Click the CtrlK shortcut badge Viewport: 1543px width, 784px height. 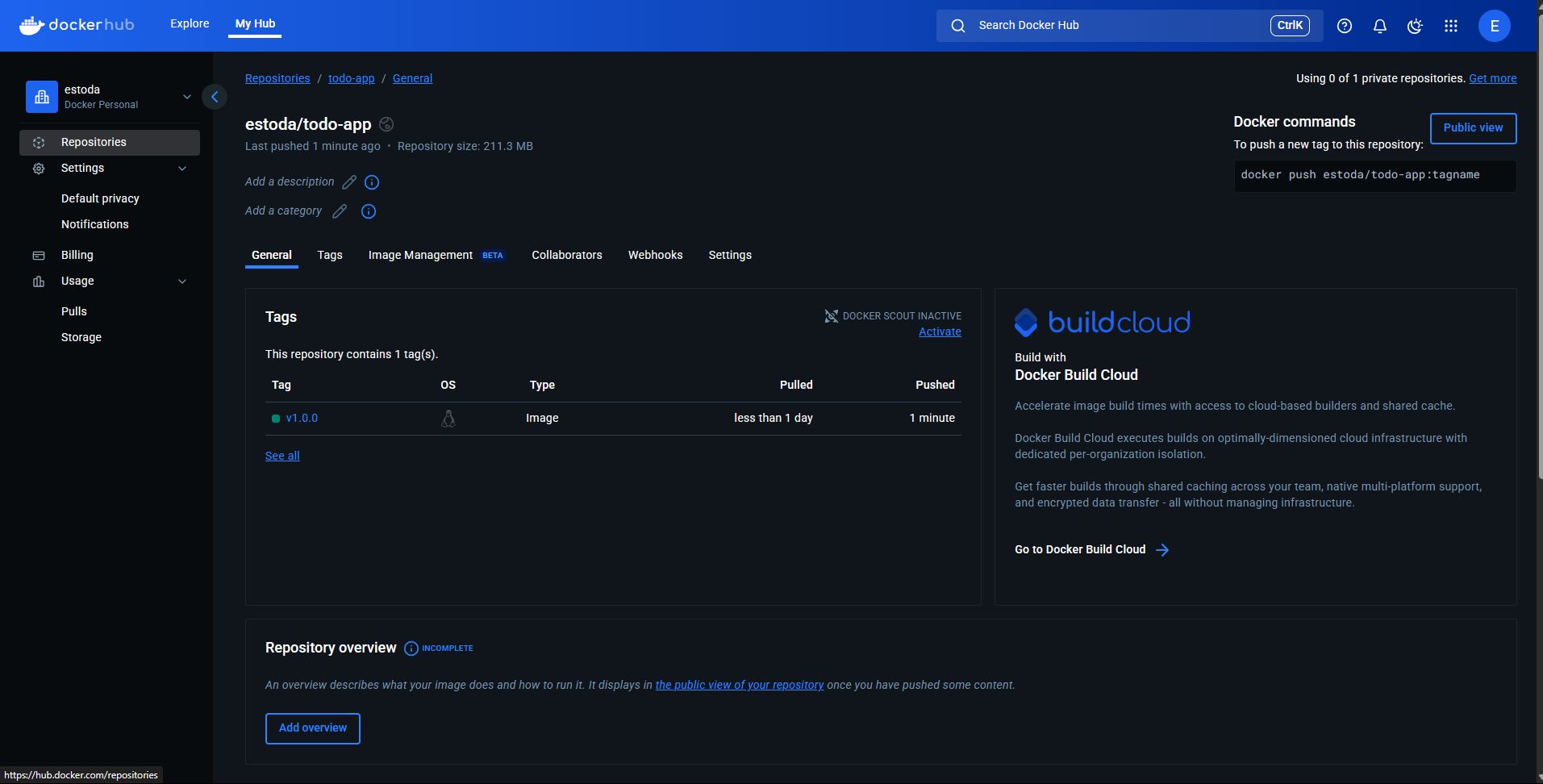(x=1290, y=26)
